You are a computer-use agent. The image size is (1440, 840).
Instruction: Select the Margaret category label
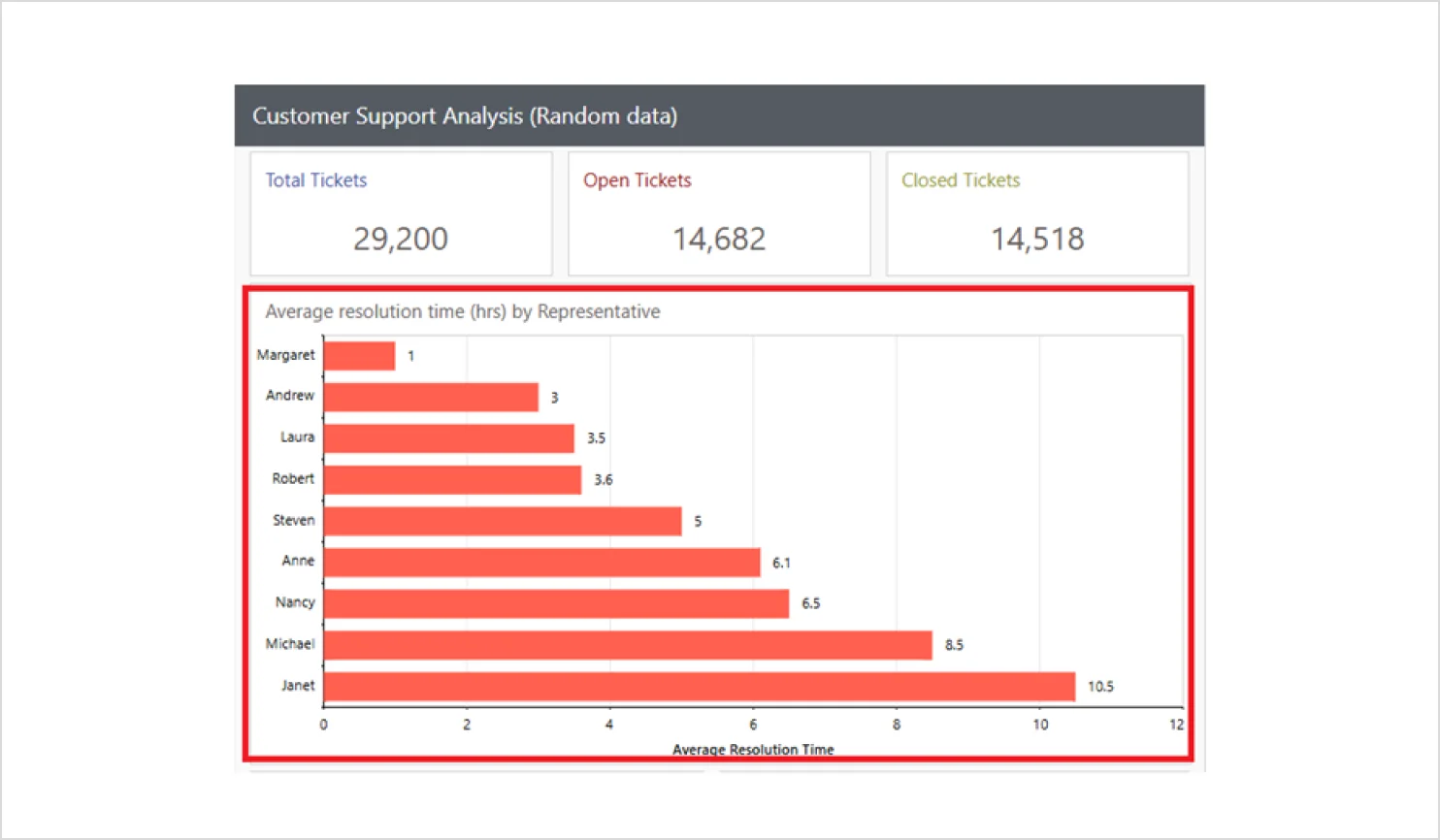(x=285, y=354)
